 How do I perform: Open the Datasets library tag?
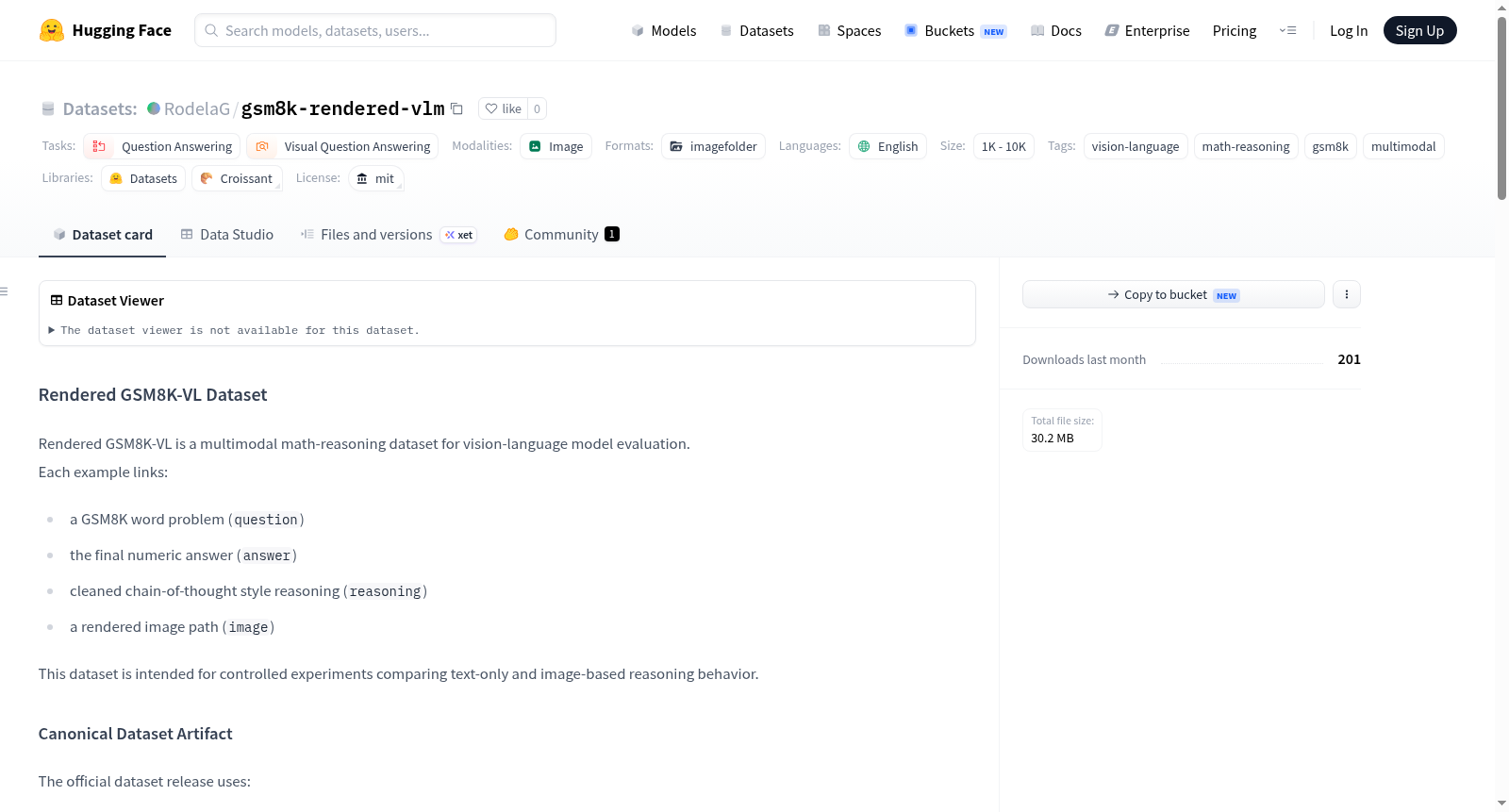pos(143,178)
